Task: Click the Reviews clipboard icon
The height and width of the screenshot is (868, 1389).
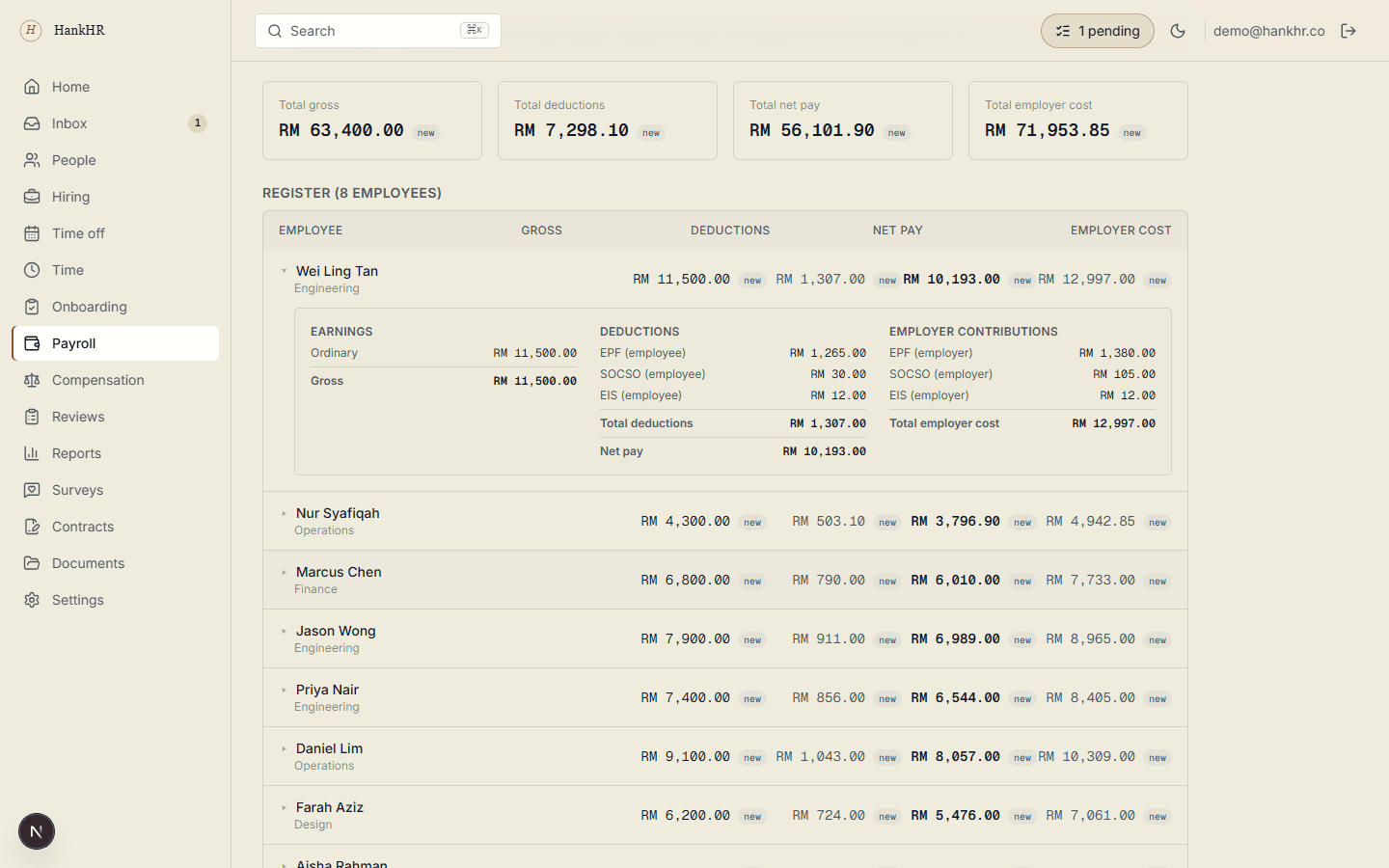Action: (x=32, y=417)
